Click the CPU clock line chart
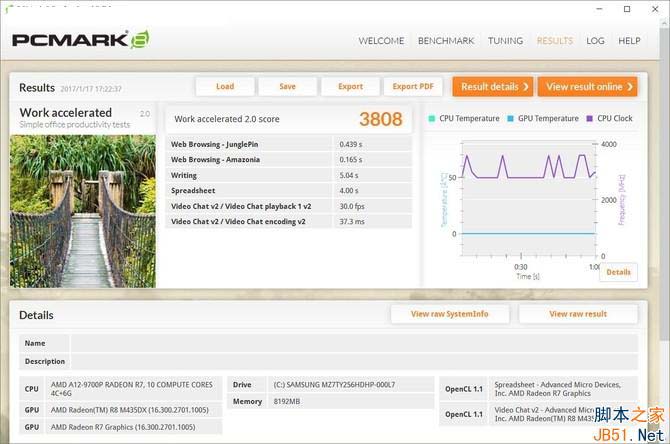The width and height of the screenshot is (670, 444). (529, 198)
